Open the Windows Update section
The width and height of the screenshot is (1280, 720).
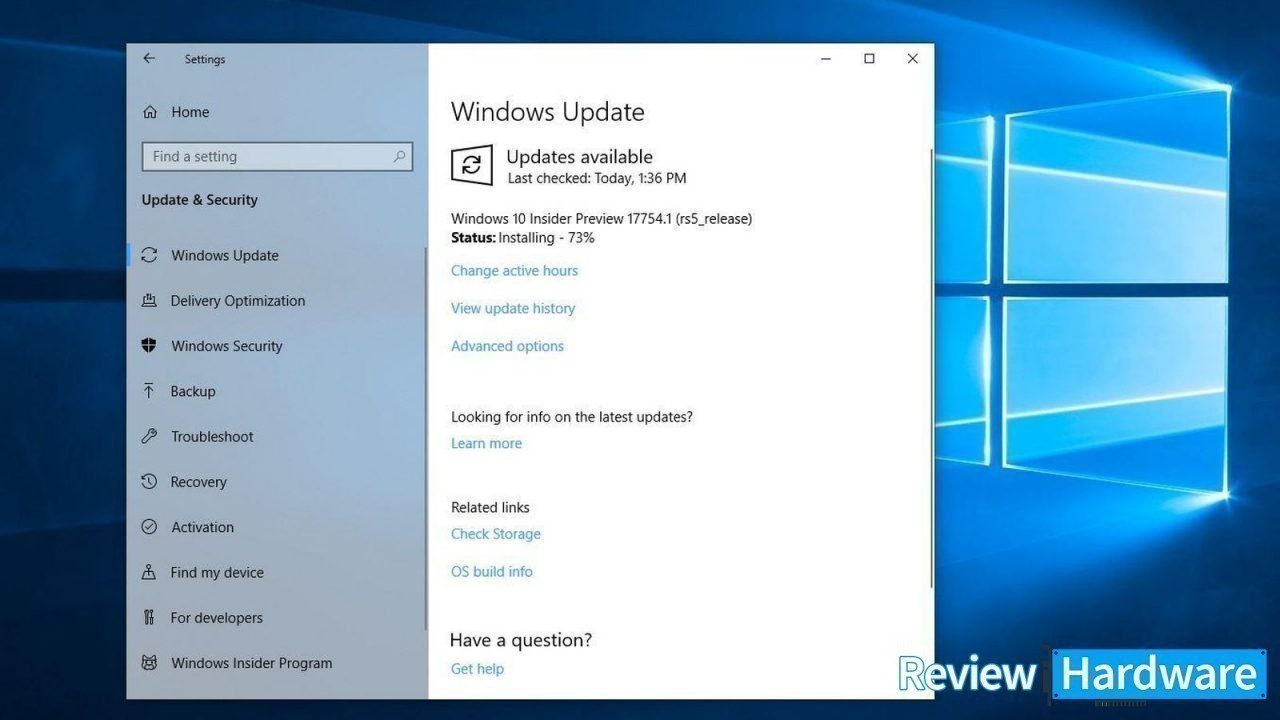pyautogui.click(x=224, y=256)
